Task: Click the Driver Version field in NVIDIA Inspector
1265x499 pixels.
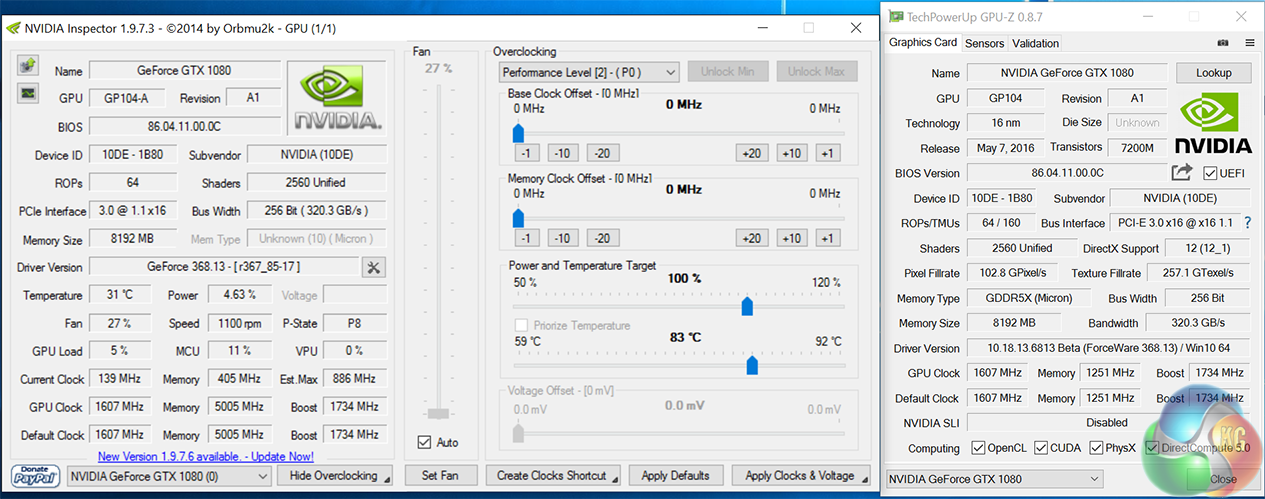Action: tap(223, 267)
